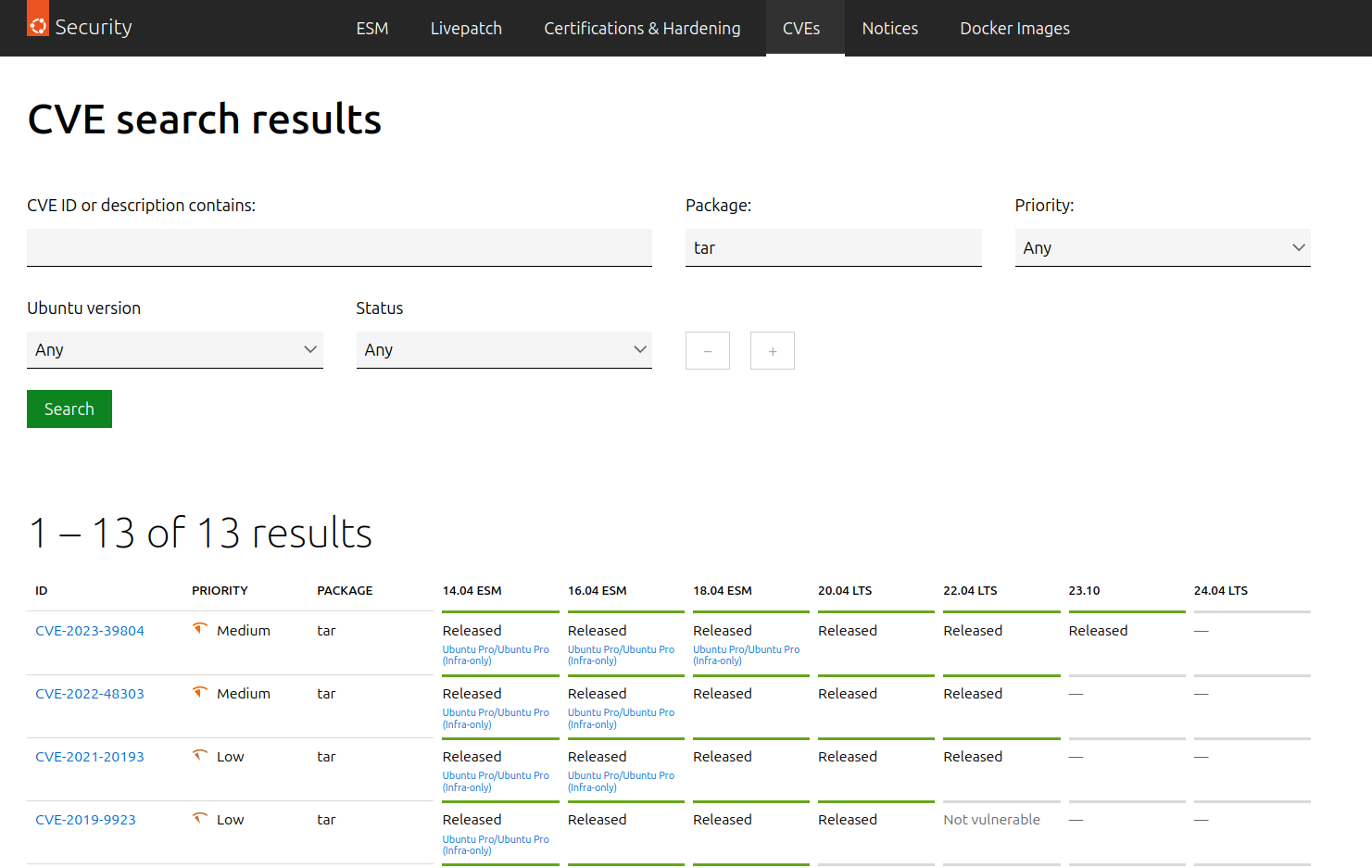Click the Ubuntu logo icon beside Security

pos(38,25)
